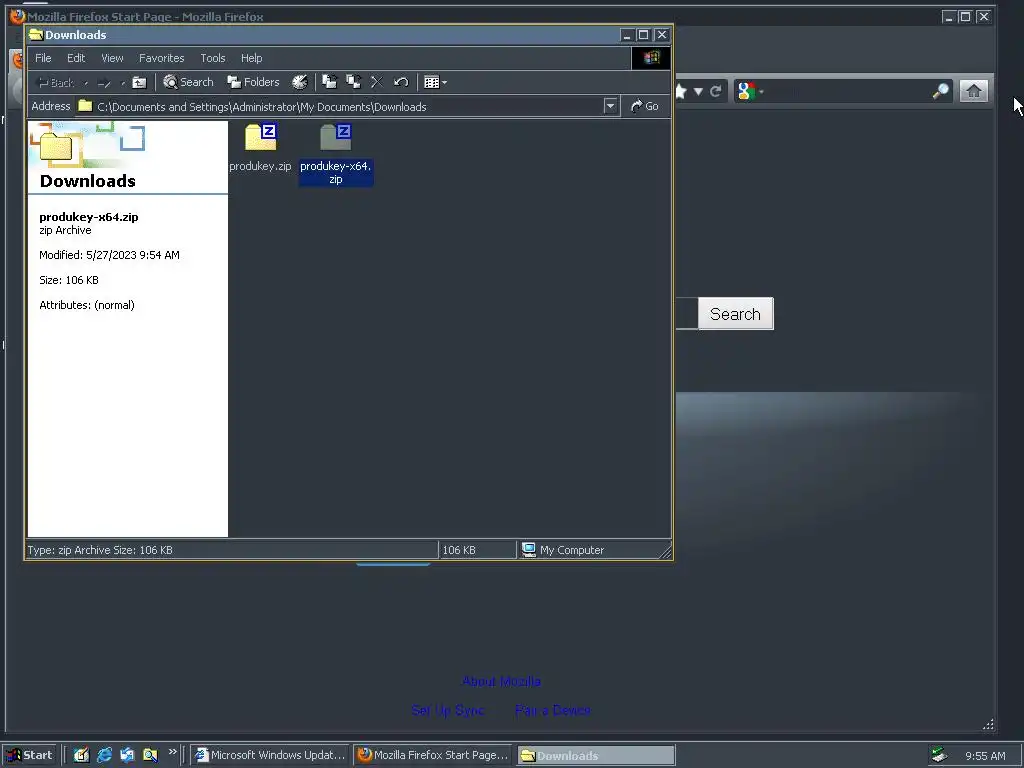Image resolution: width=1024 pixels, height=768 pixels.
Task: Click the Start button
Action: 29,755
